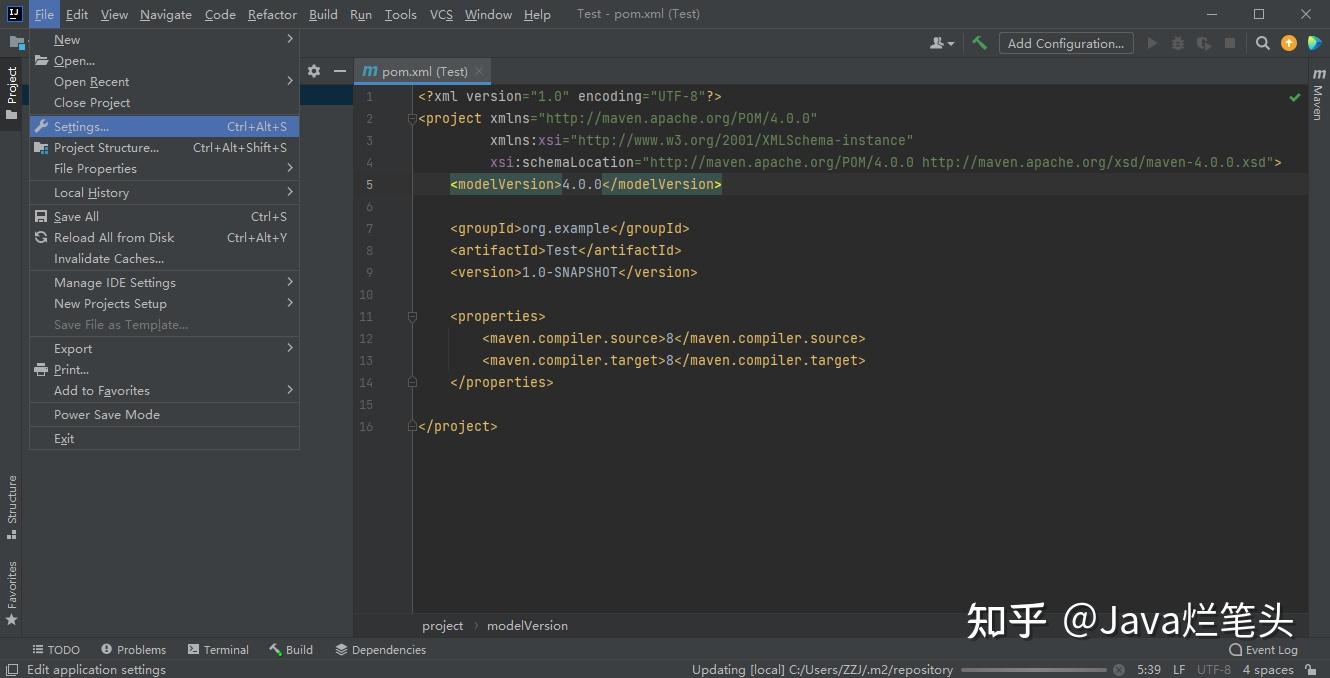Open the Refactor menu
Screen dimensions: 1330x678
click(x=272, y=14)
